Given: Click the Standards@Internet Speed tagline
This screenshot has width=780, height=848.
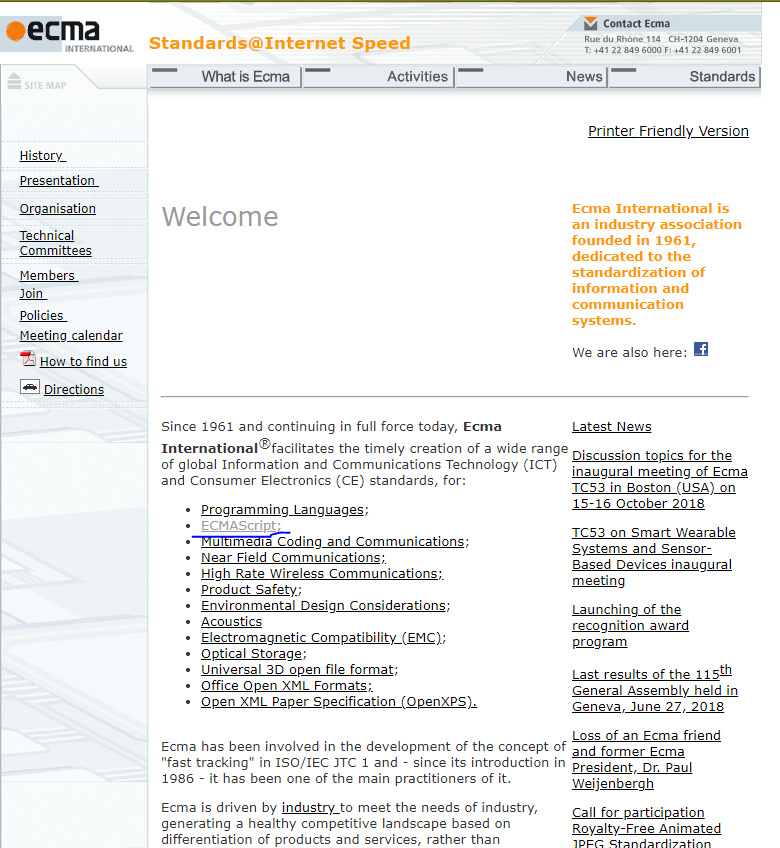Looking at the screenshot, I should (280, 43).
